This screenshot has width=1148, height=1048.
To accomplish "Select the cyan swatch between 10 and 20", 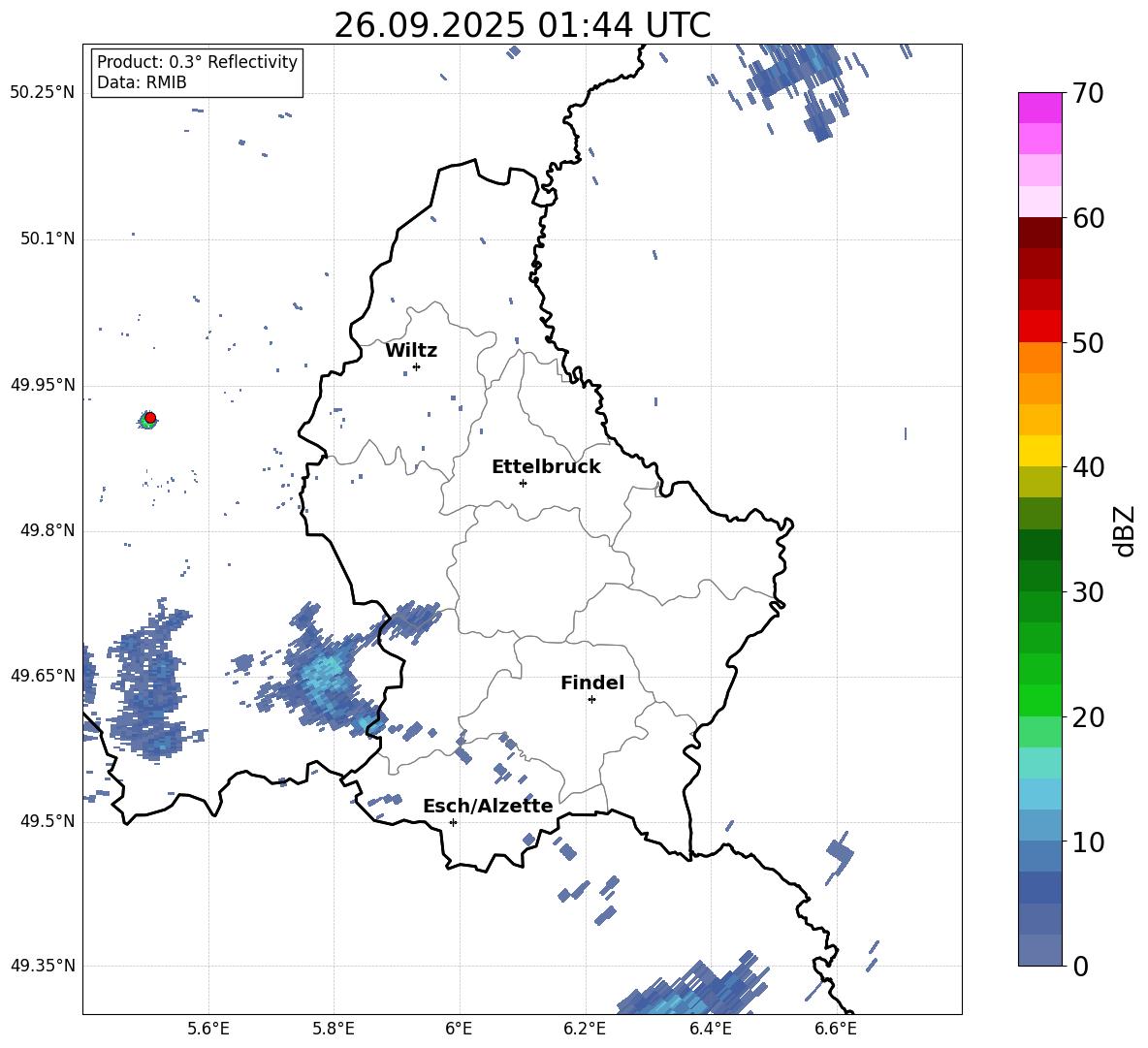I will pos(1039,793).
